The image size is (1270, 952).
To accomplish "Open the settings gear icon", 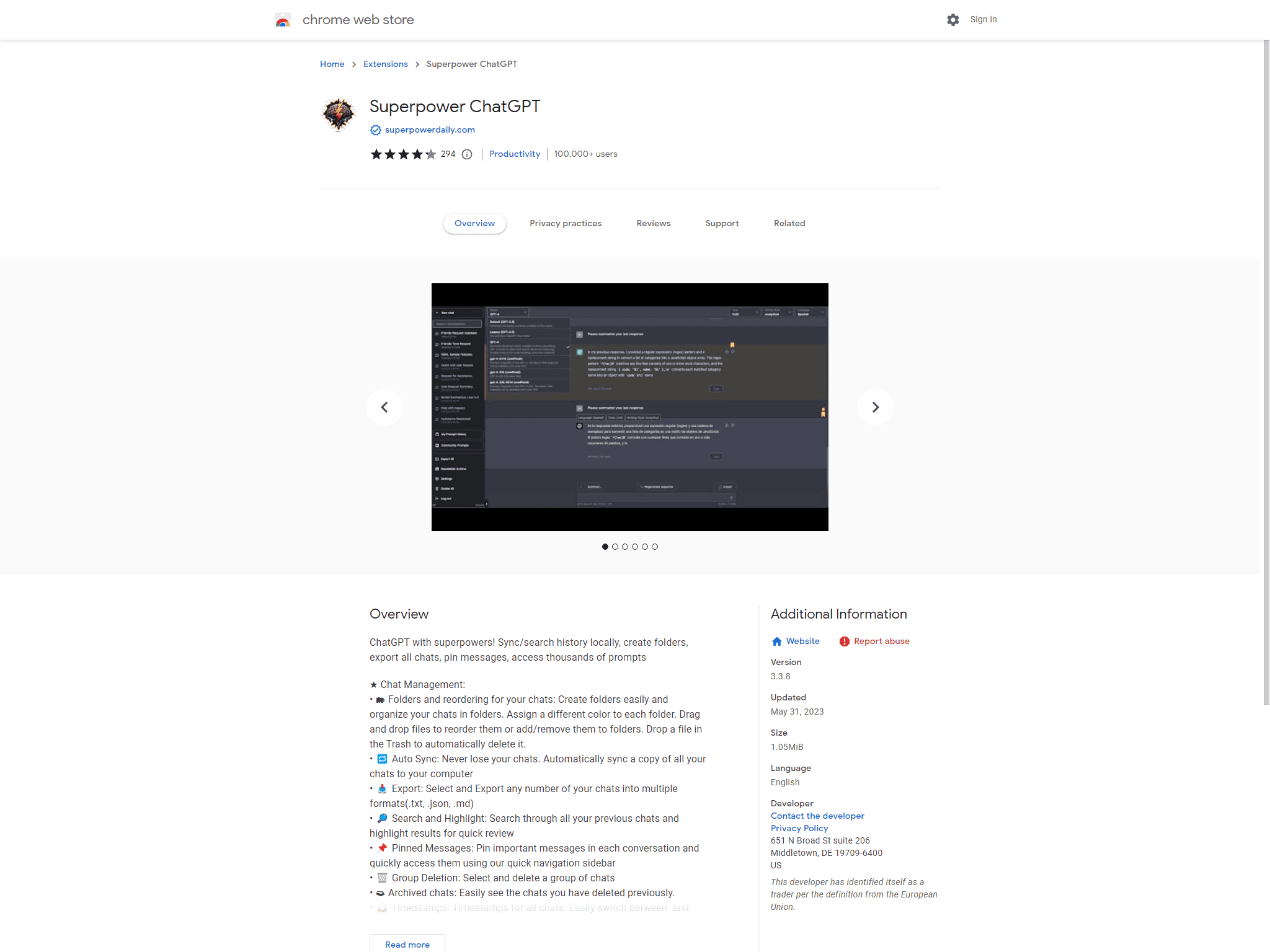I will (x=953, y=20).
